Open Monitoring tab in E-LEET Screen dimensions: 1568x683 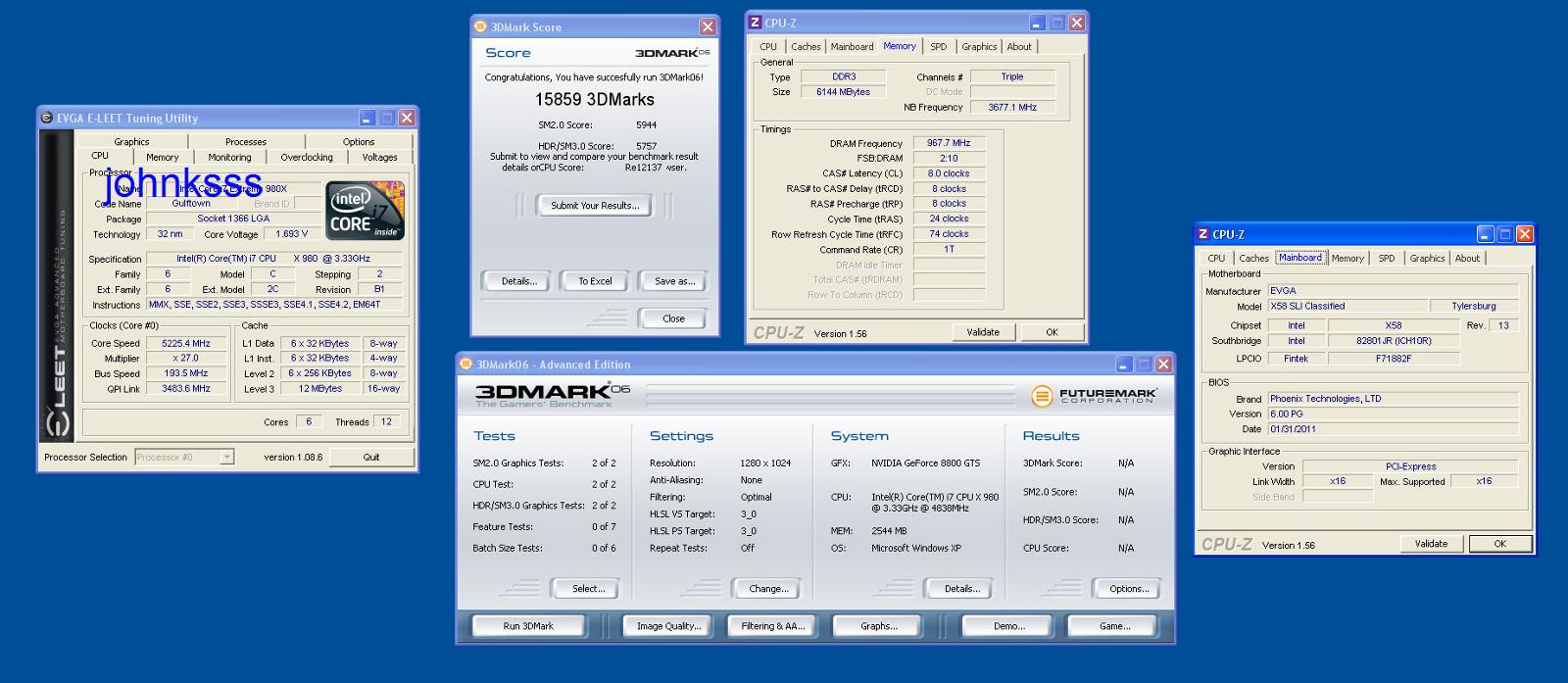(229, 157)
